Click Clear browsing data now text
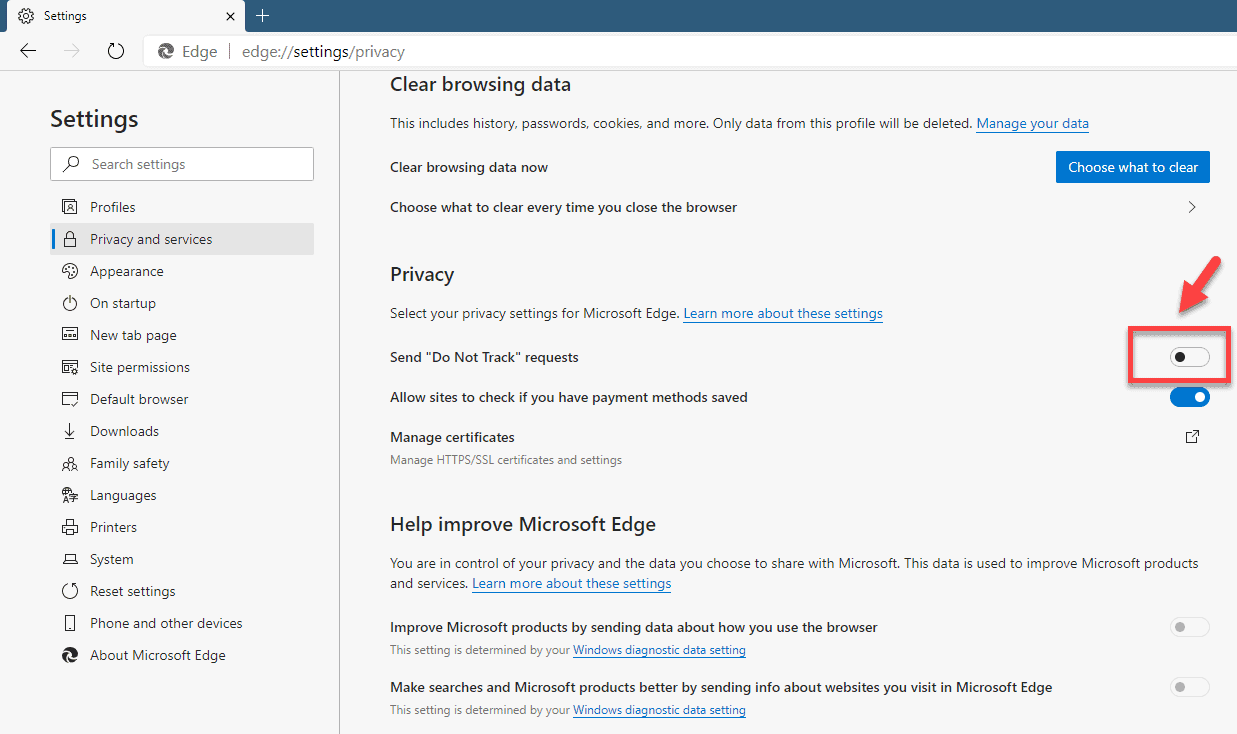1237x734 pixels. pos(469,167)
